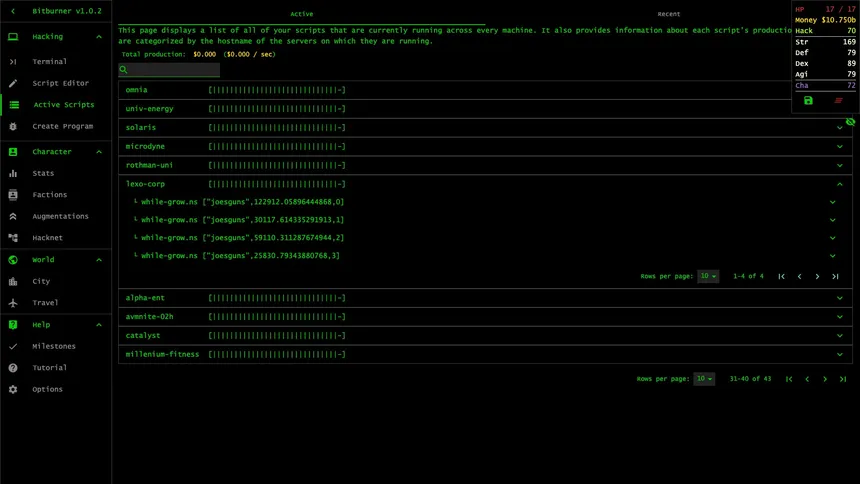
Task: Open server list rows per page dropdown
Action: click(704, 379)
